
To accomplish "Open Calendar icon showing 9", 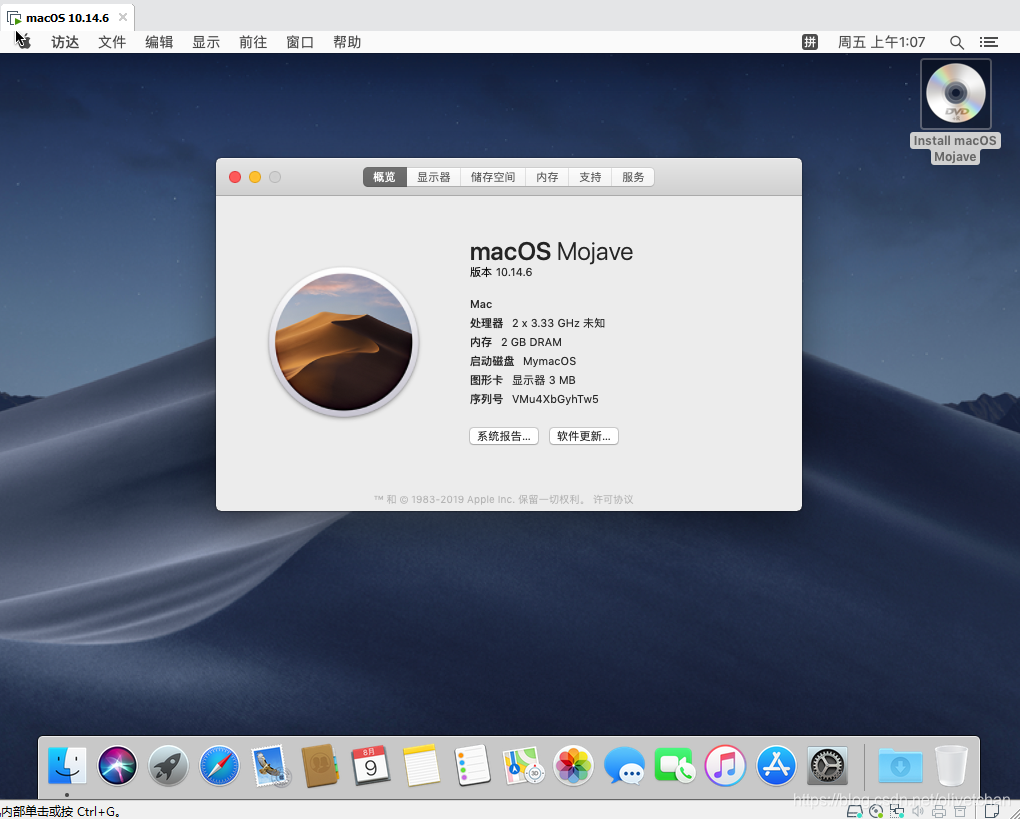I will point(371,766).
